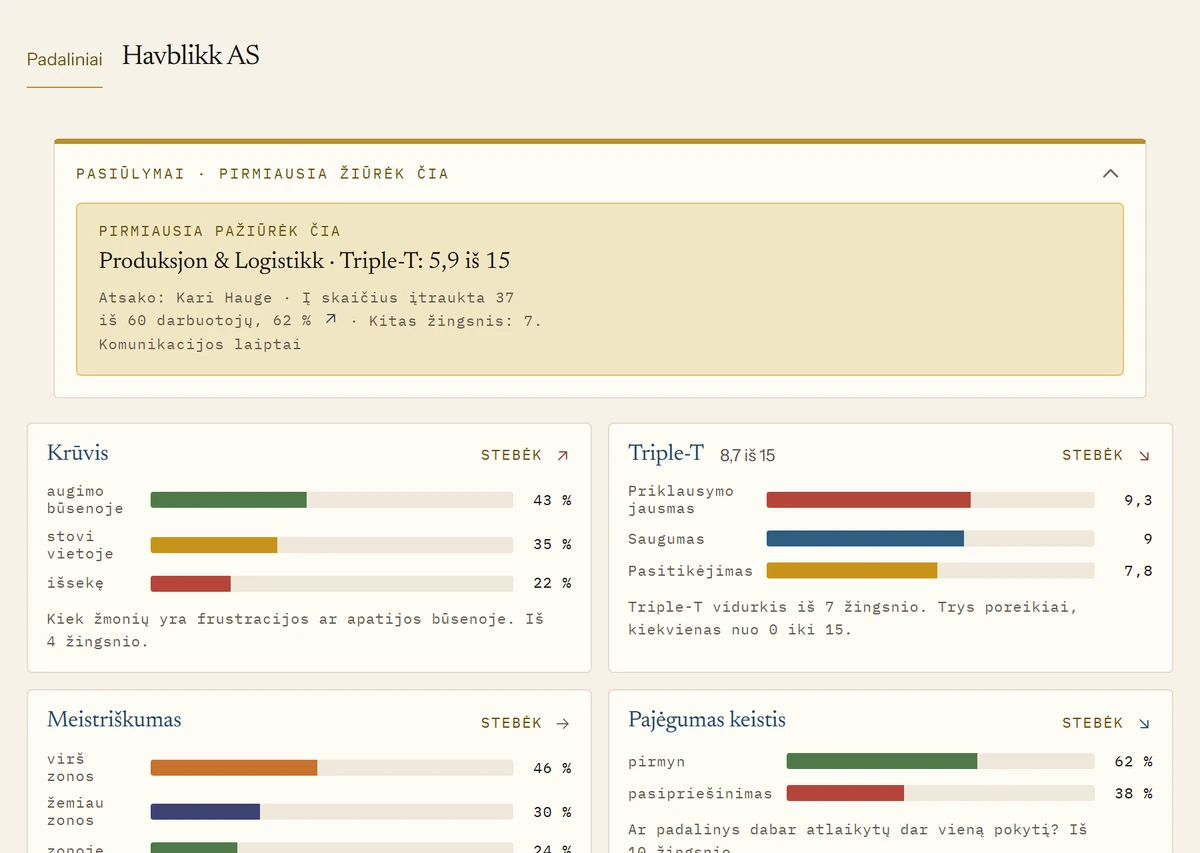Click the "7,8" value
Screen dimensions: 1200x853
[1139, 571]
